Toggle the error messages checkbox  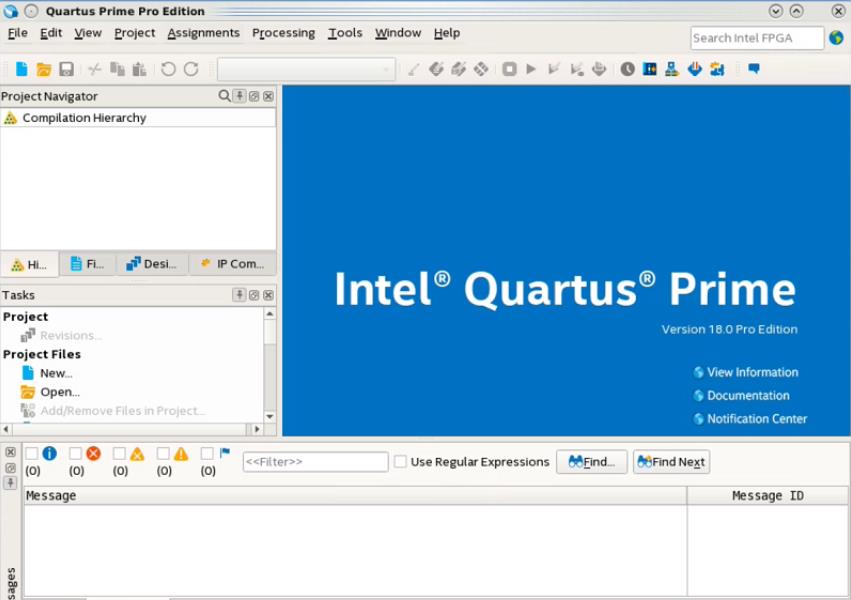[x=75, y=453]
